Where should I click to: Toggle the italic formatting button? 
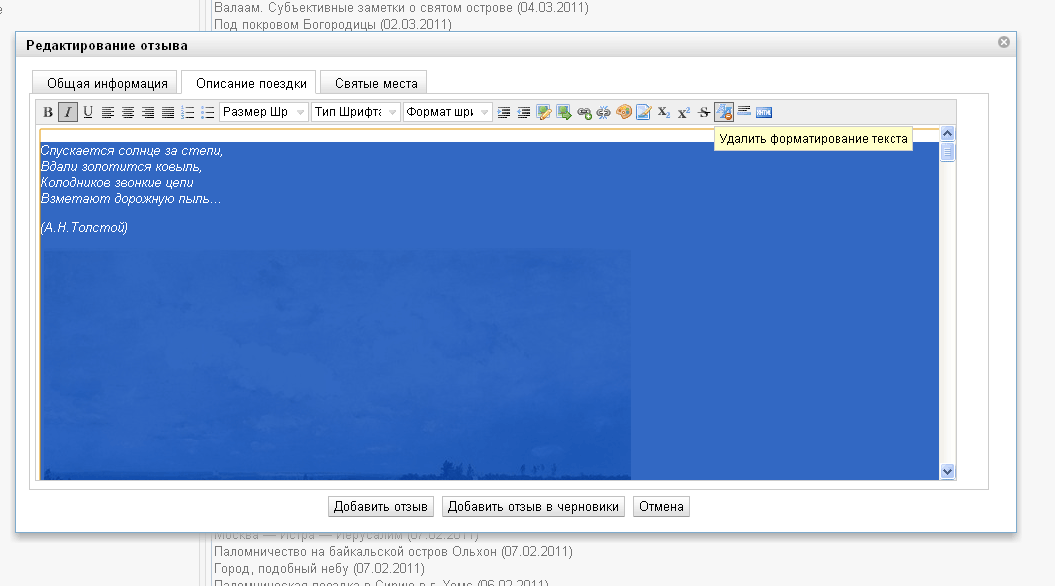(x=67, y=112)
